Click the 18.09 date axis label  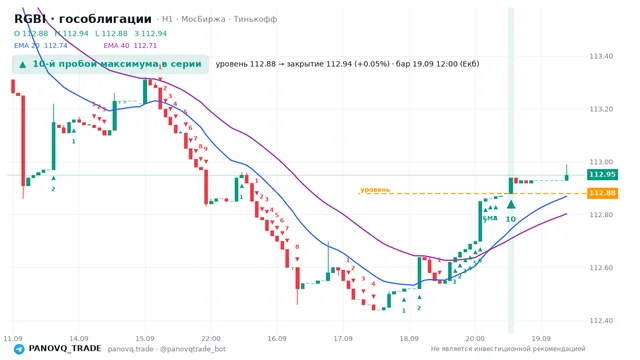click(409, 339)
